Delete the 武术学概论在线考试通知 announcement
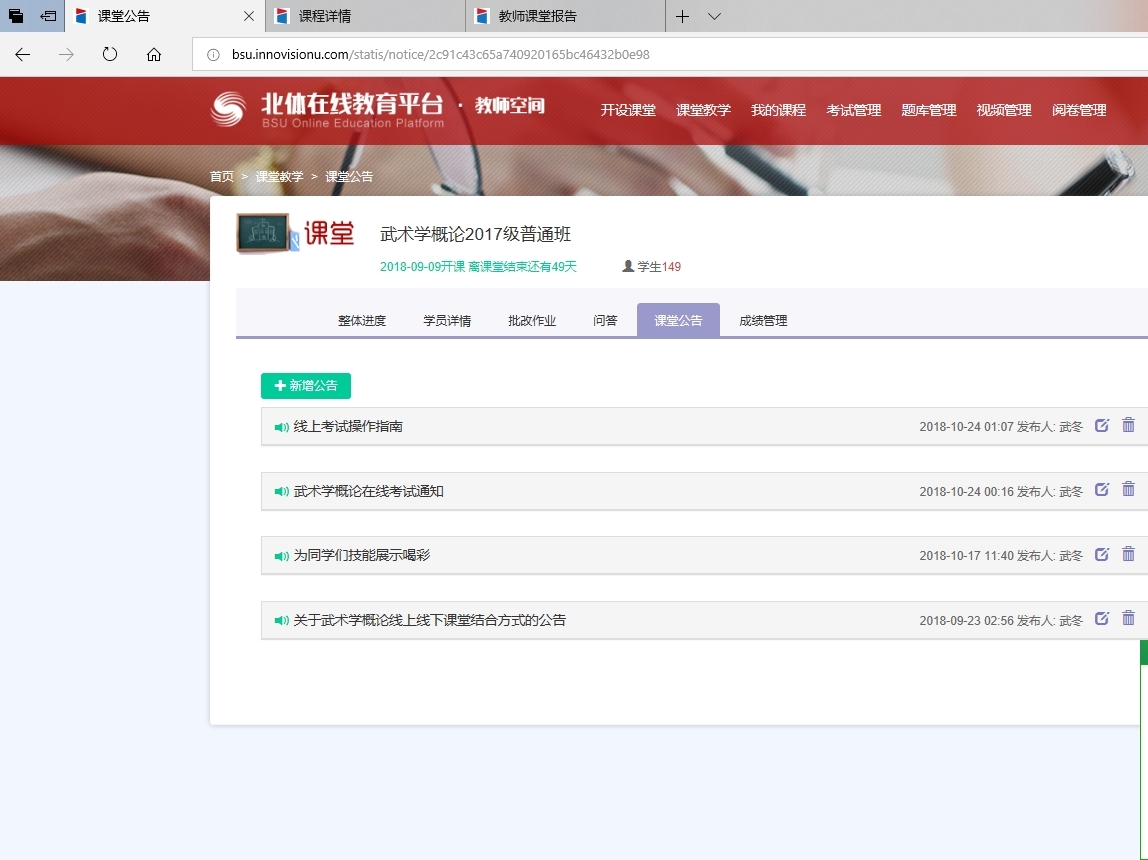This screenshot has height=860, width=1148. pos(1128,490)
